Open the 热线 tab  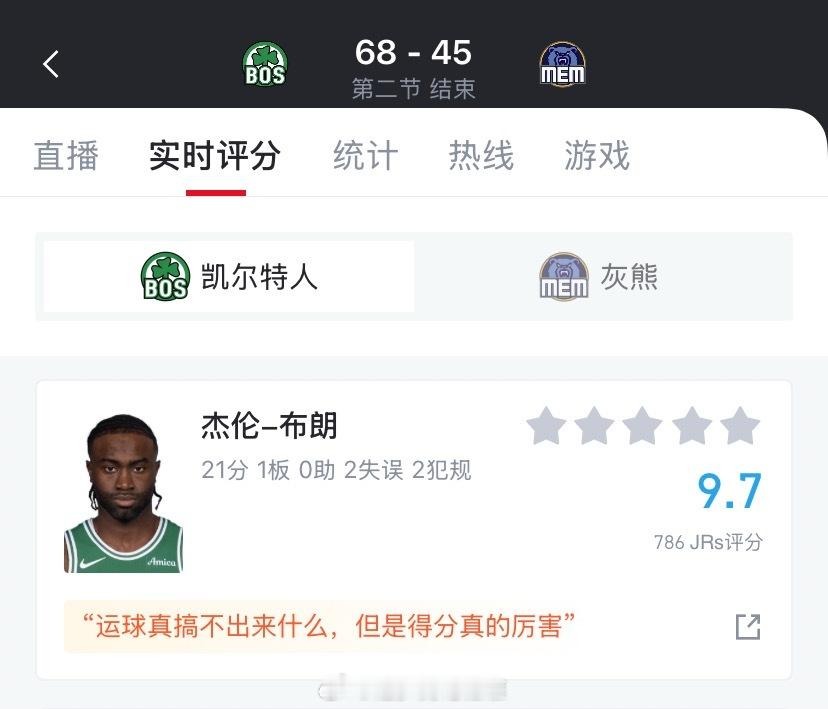pyautogui.click(x=481, y=156)
